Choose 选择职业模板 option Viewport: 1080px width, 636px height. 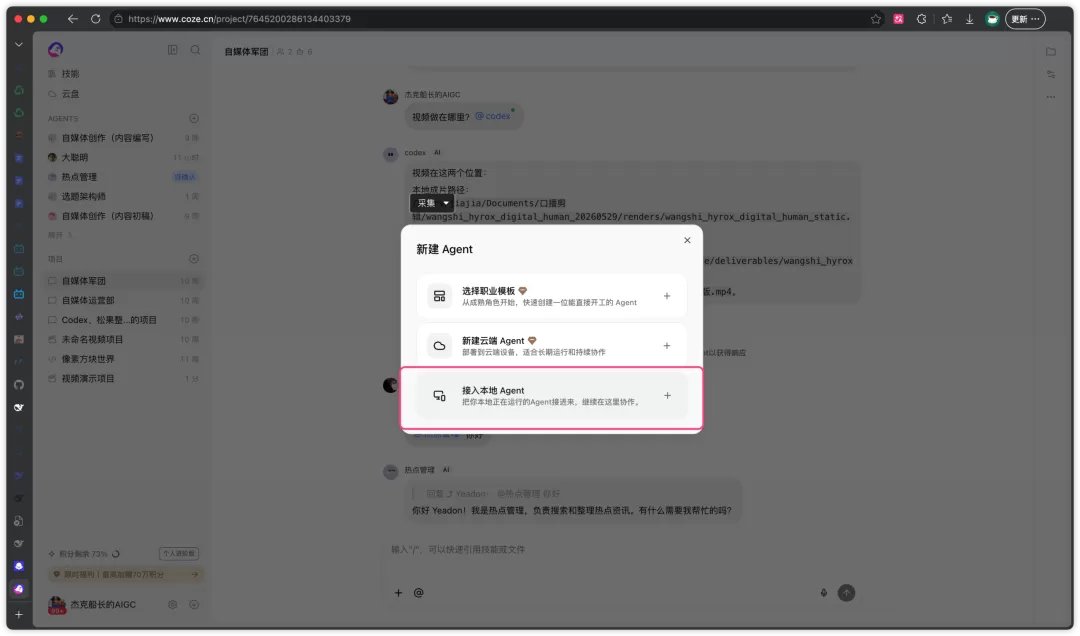click(x=551, y=296)
